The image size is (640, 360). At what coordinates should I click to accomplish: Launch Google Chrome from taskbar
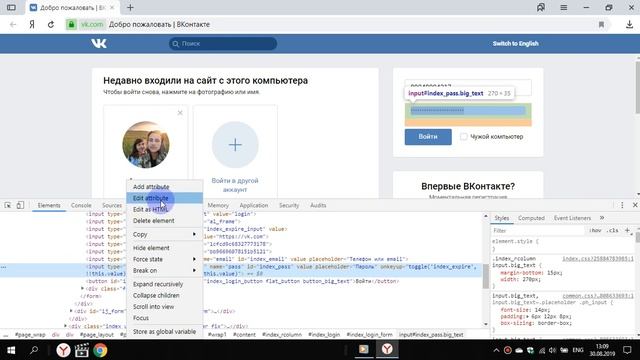[100, 350]
